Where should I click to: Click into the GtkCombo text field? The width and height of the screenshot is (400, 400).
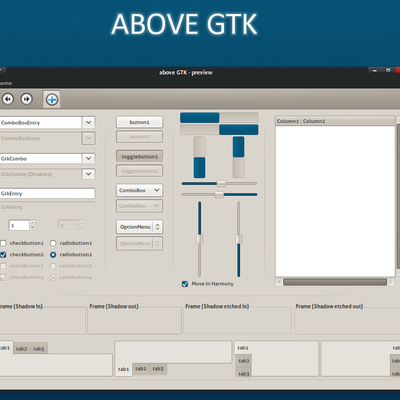tap(41, 158)
